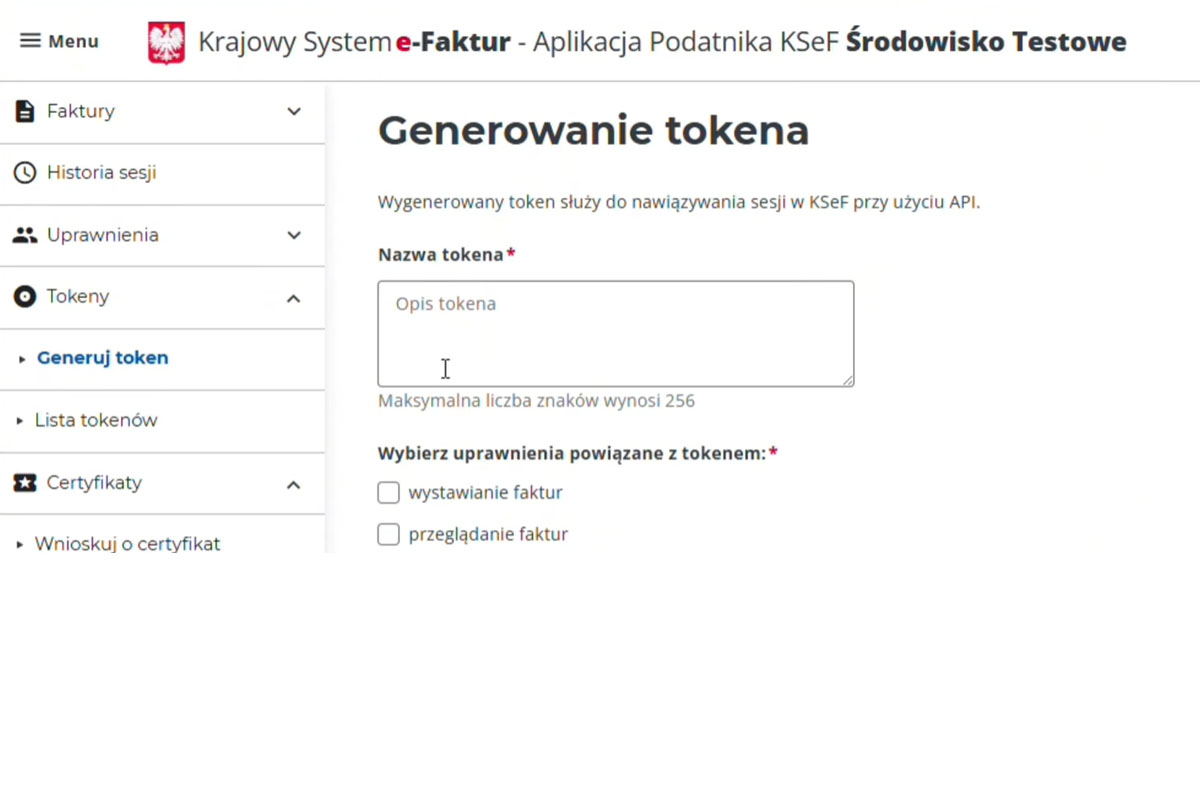This screenshot has height=800, width=1200.
Task: Open Generuj token menu item
Action: (102, 358)
